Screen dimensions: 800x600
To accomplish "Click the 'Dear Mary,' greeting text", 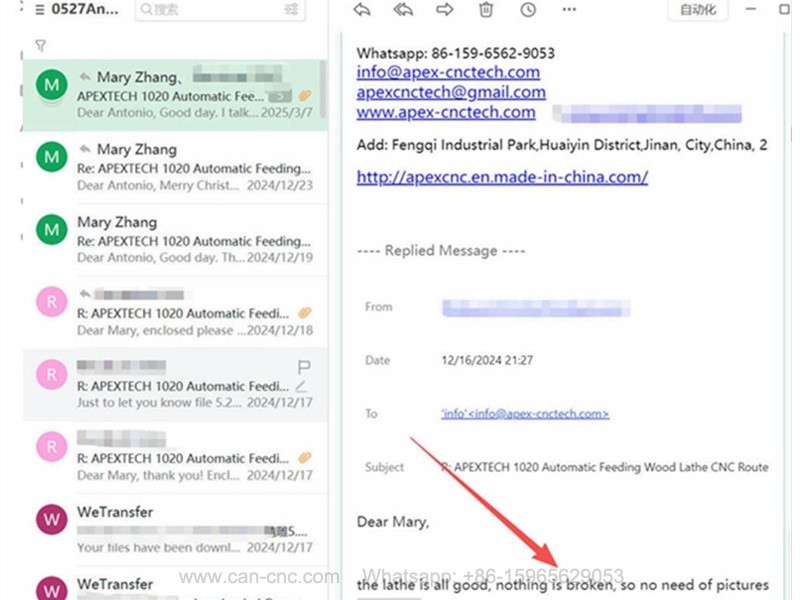I will (x=393, y=522).
